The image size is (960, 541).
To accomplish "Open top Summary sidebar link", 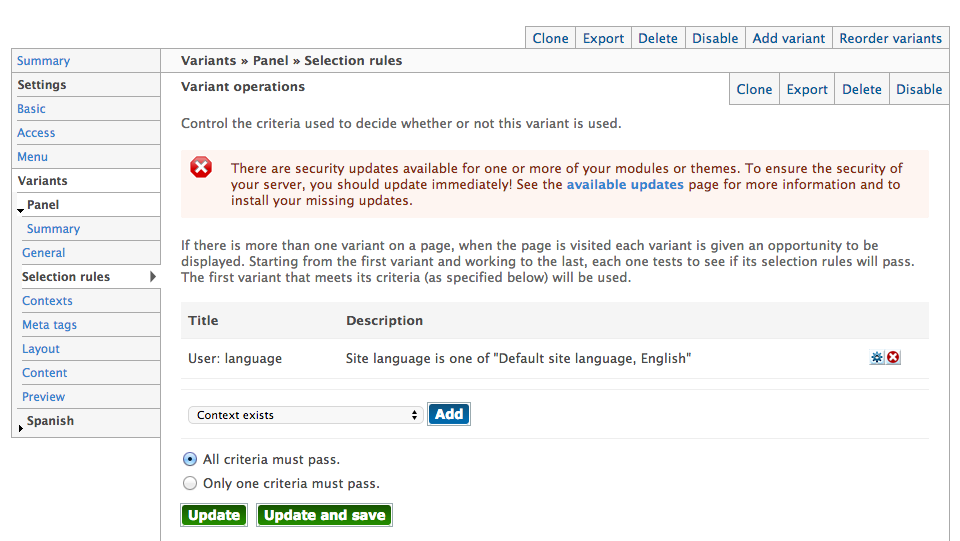I will [x=43, y=61].
